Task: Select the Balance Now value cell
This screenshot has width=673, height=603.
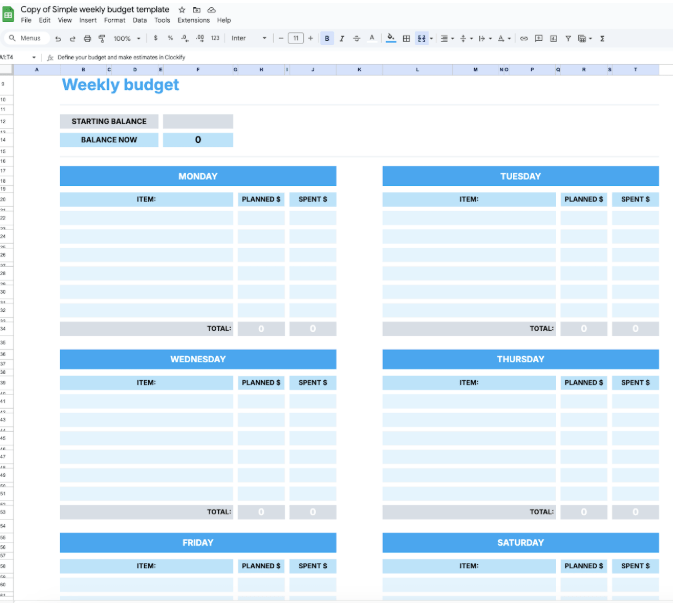Action: [x=198, y=140]
